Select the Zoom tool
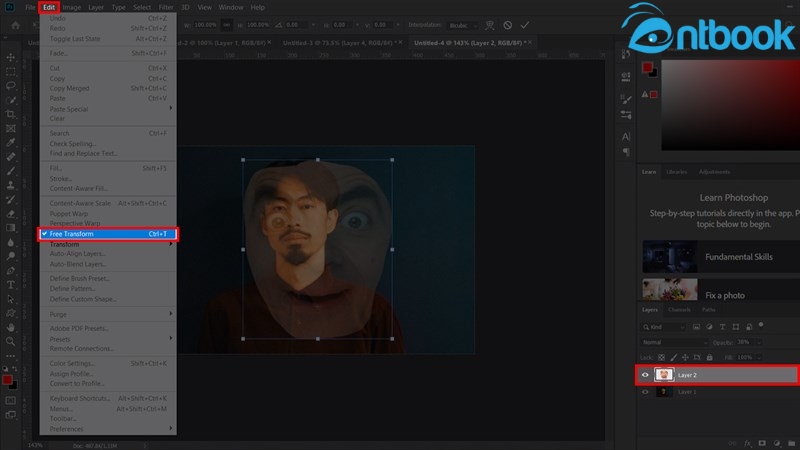This screenshot has width=800, height=450. 11,341
